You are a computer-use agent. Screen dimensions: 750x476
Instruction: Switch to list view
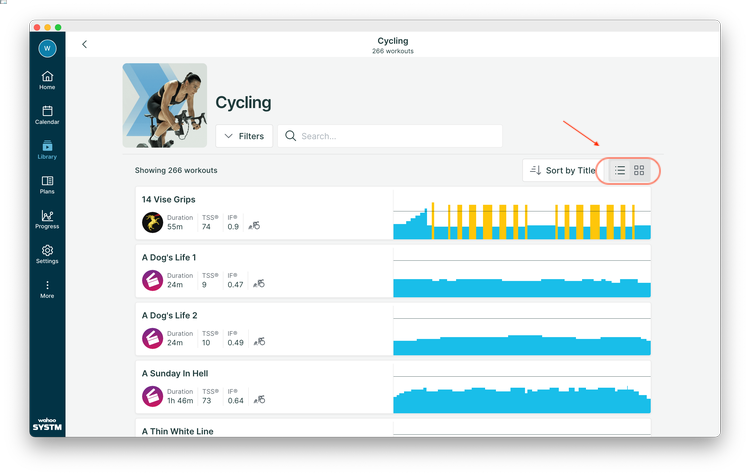pyautogui.click(x=620, y=170)
